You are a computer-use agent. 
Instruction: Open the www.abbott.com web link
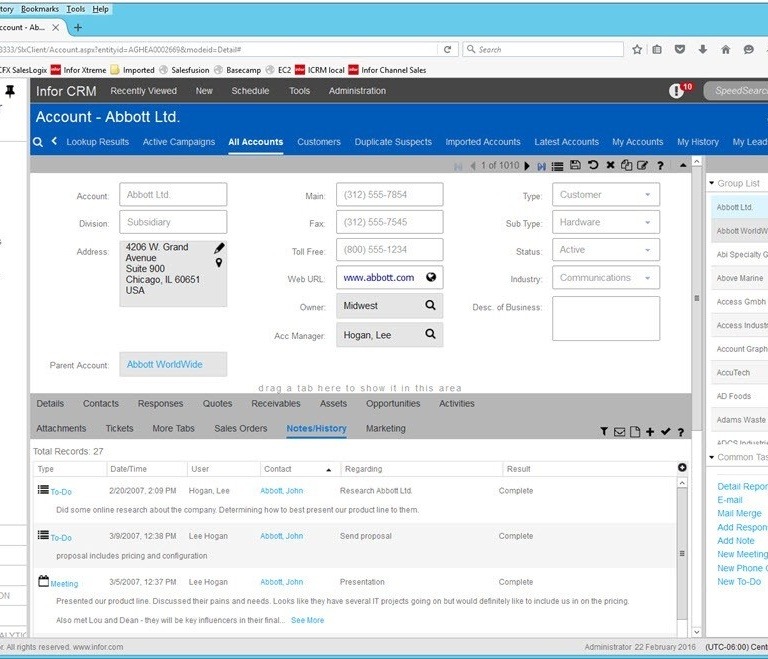(379, 277)
